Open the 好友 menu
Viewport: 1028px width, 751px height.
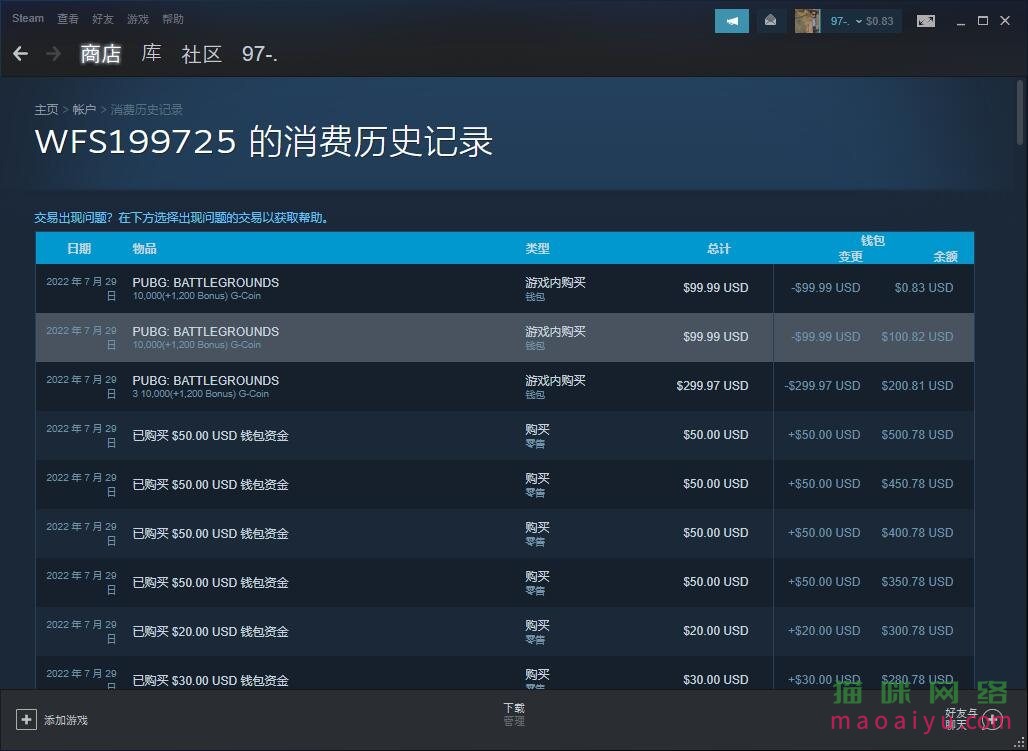[102, 18]
